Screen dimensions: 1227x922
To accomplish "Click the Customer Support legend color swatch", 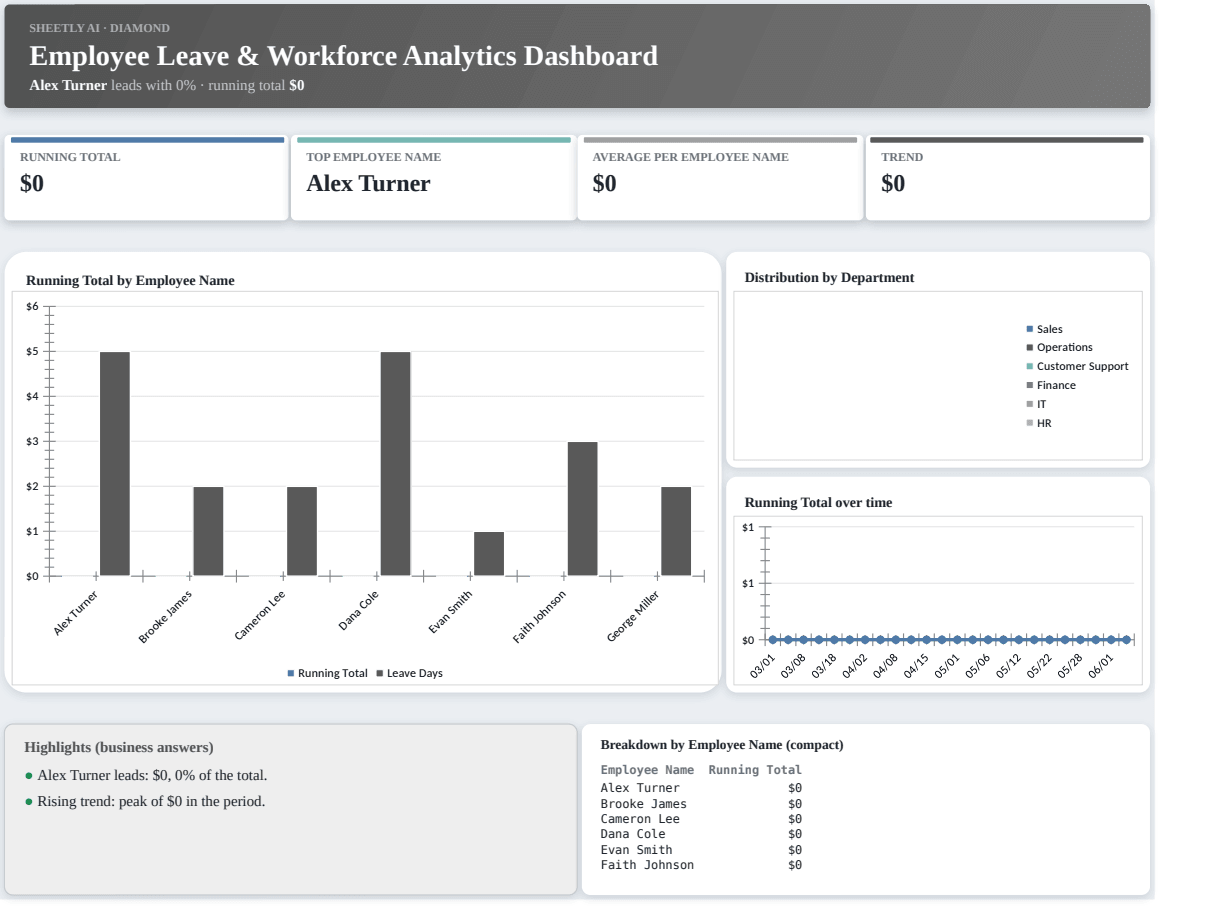I will pyautogui.click(x=1030, y=366).
